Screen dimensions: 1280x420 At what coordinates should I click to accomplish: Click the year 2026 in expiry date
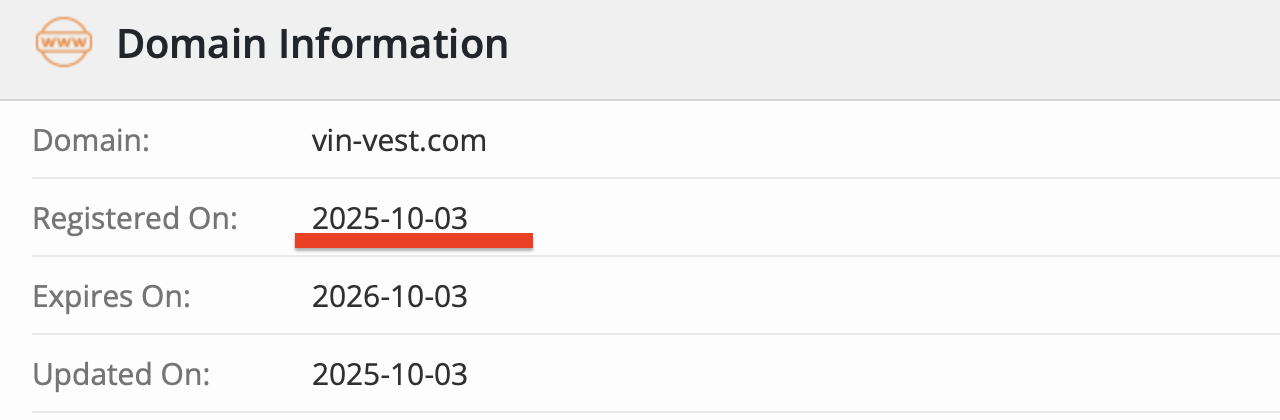pos(341,296)
